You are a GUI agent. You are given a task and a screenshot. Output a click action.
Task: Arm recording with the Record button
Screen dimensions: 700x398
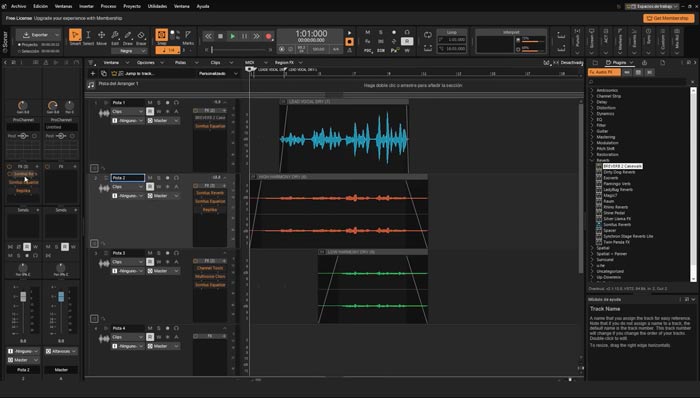(268, 36)
